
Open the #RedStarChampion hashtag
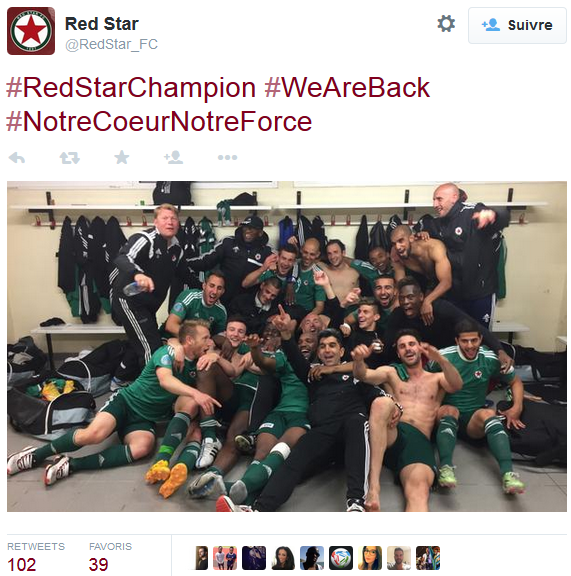click(x=131, y=88)
